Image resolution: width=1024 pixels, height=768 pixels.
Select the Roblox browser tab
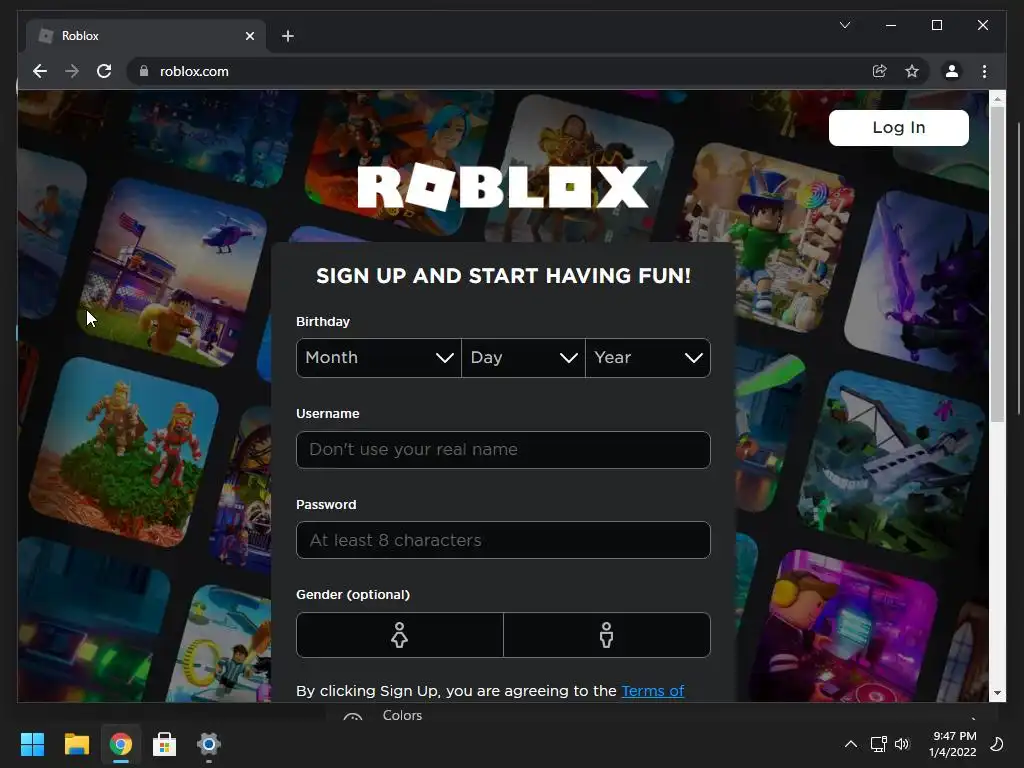click(x=146, y=36)
